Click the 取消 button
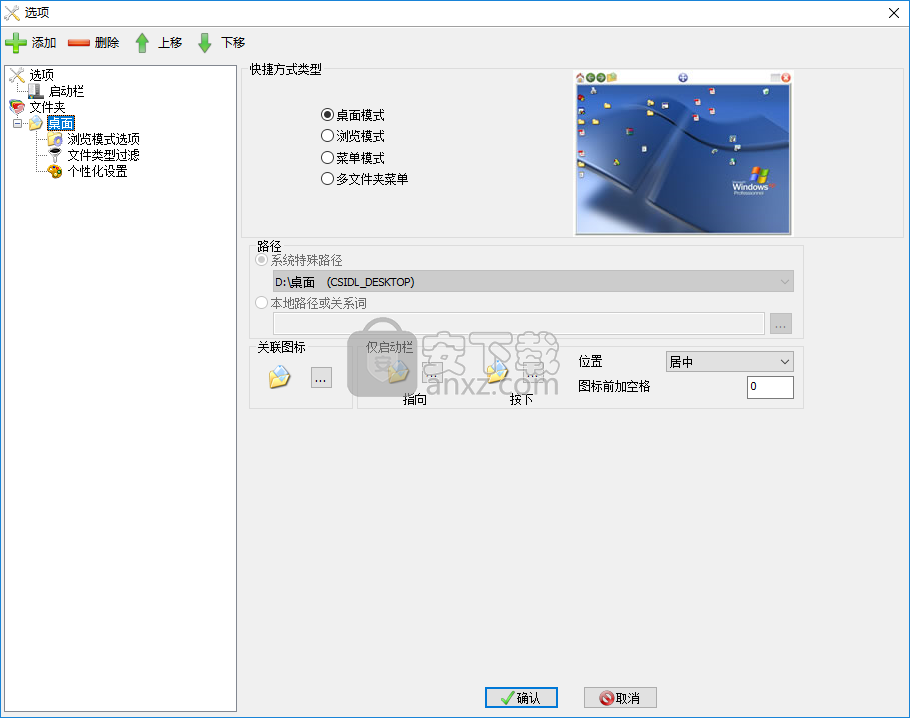 [x=620, y=698]
